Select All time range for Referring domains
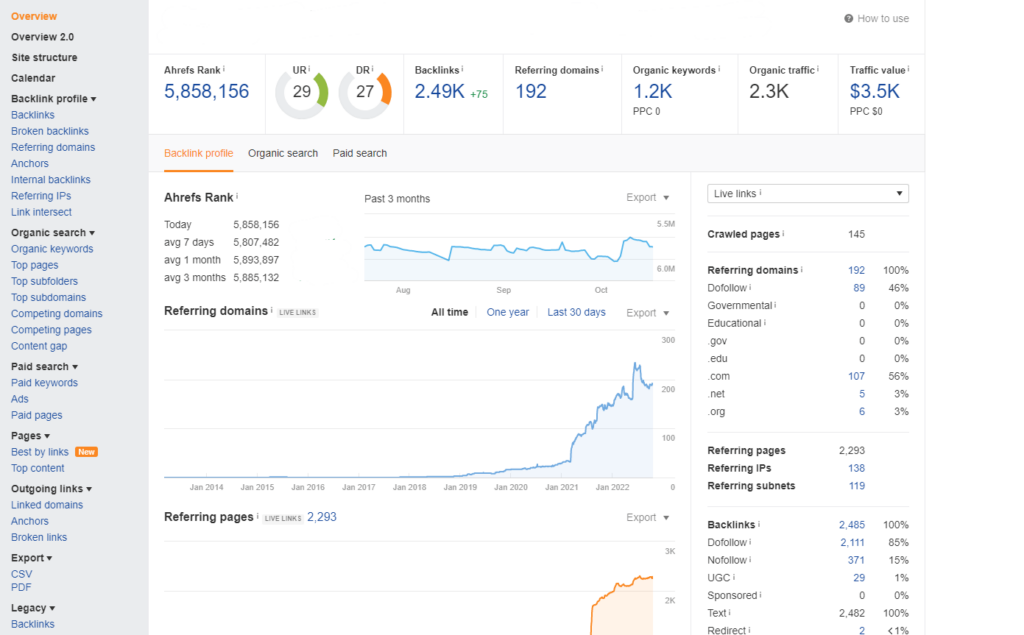1024x635 pixels. (x=449, y=312)
